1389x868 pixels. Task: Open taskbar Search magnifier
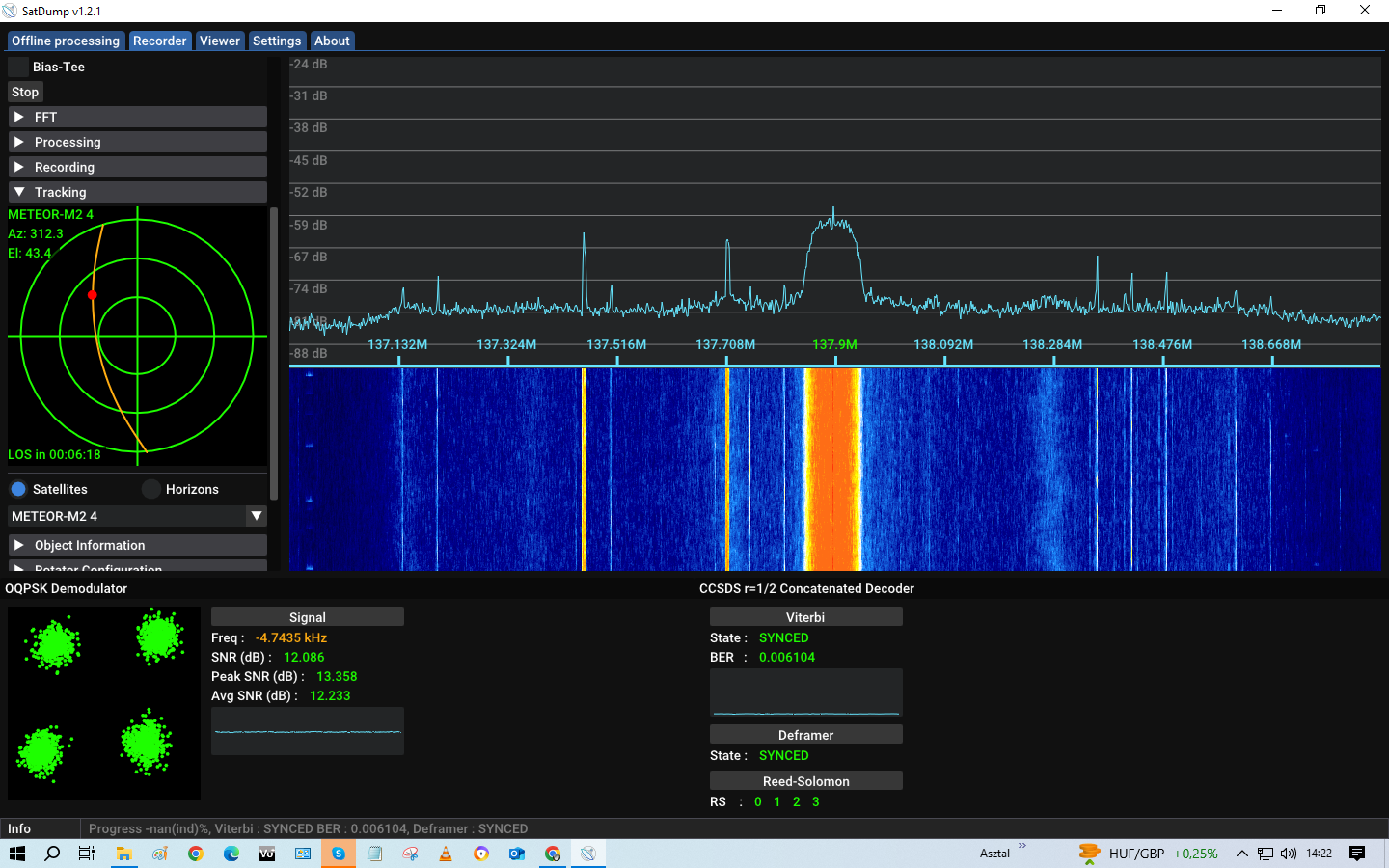pos(52,854)
